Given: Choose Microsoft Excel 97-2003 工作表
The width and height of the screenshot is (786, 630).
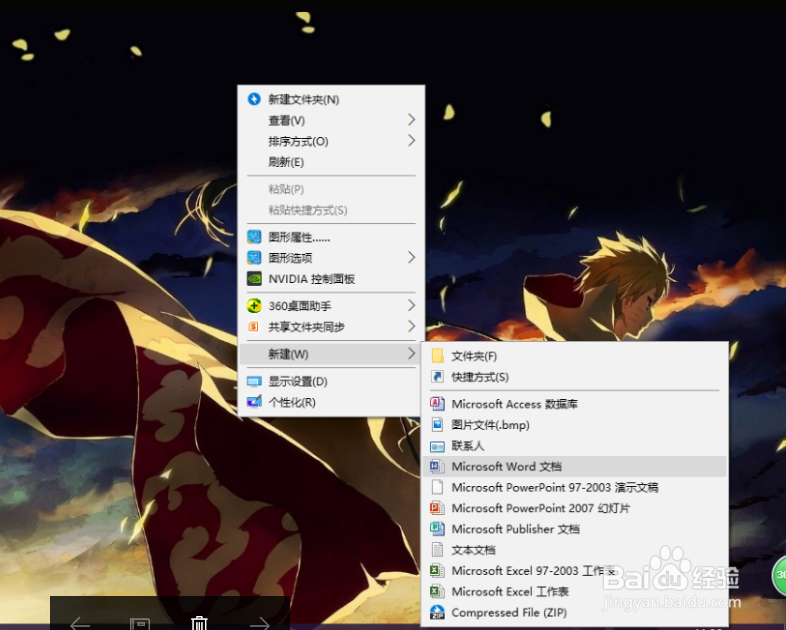Looking at the screenshot, I should tap(574, 571).
